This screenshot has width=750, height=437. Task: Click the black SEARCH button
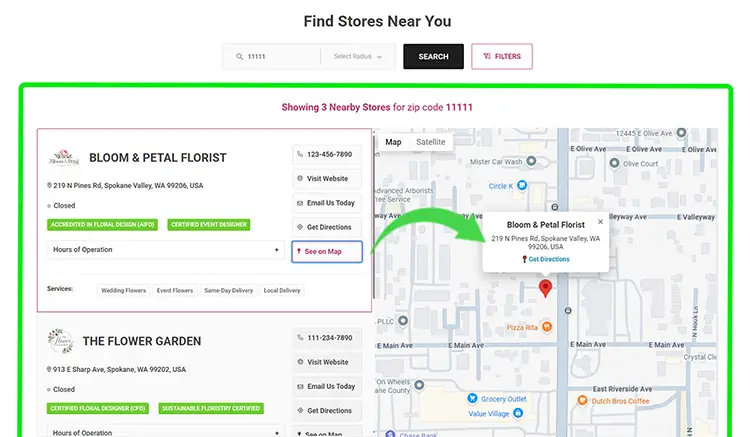click(433, 56)
